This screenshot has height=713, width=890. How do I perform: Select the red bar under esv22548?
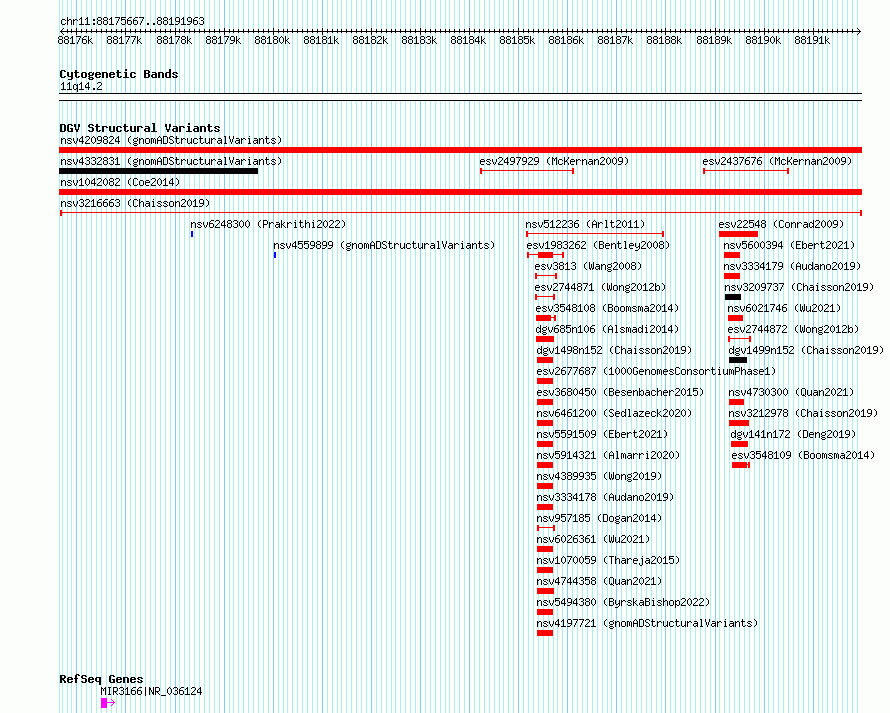738,234
